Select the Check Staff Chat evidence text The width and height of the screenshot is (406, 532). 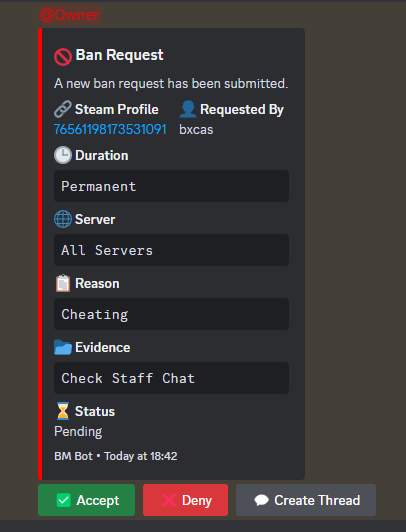point(128,378)
